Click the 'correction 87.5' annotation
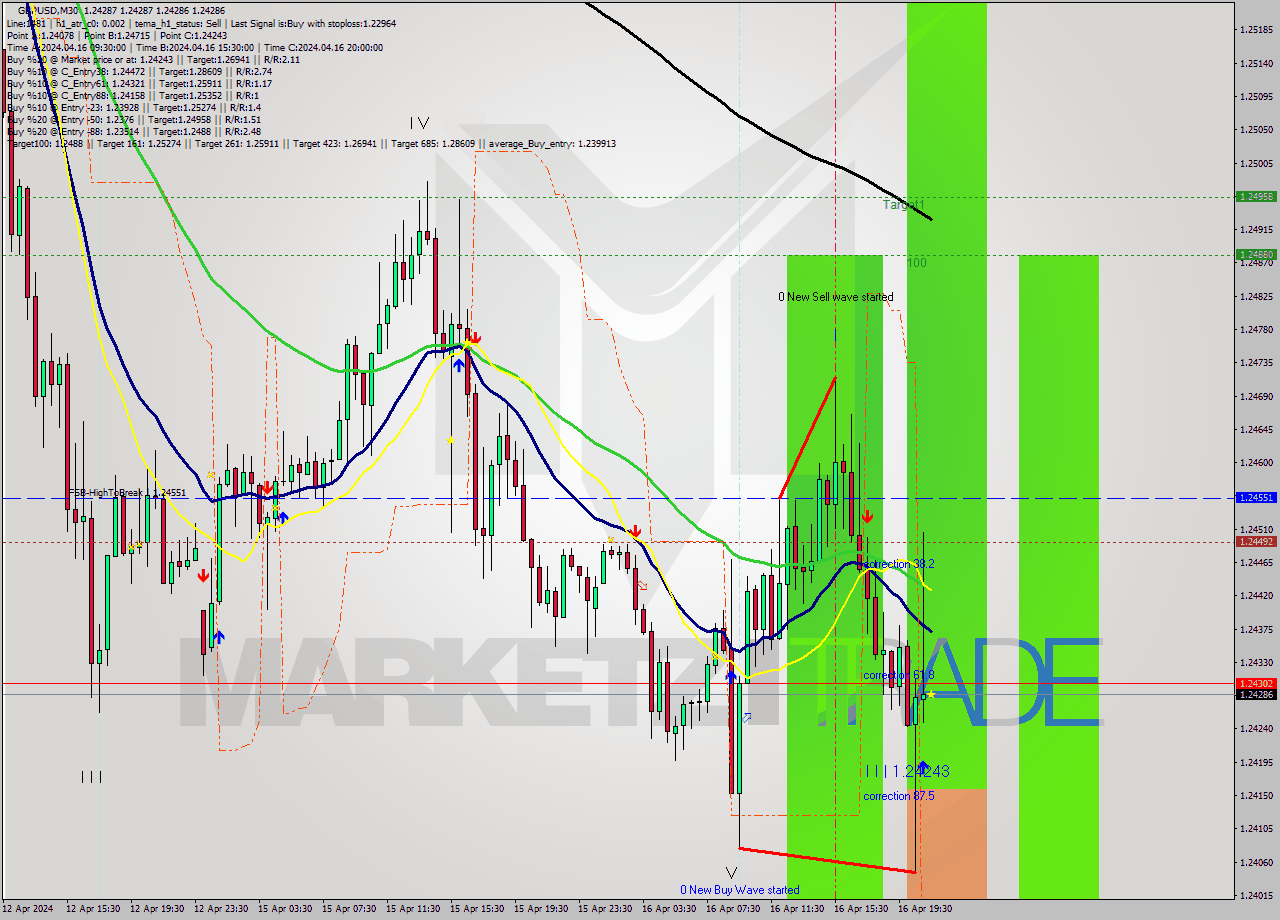Viewport: 1280px width, 920px height. (x=899, y=796)
